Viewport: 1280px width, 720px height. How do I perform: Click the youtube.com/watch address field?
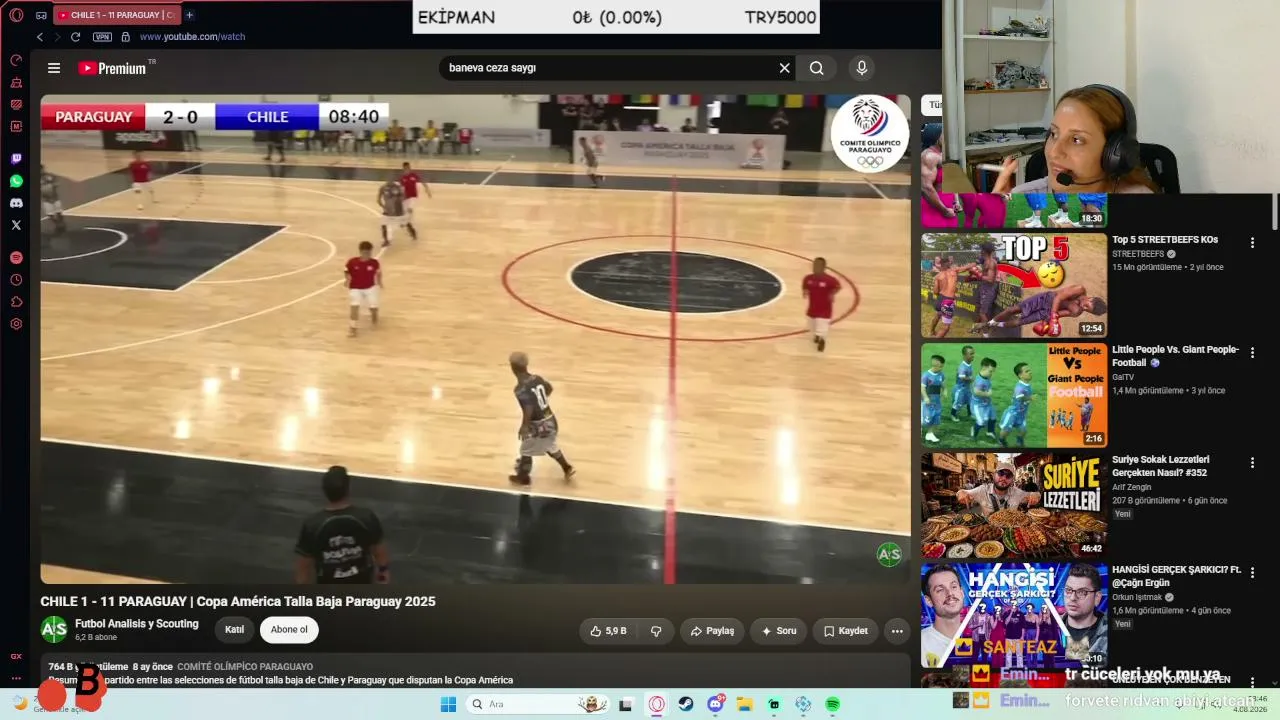coord(192,37)
